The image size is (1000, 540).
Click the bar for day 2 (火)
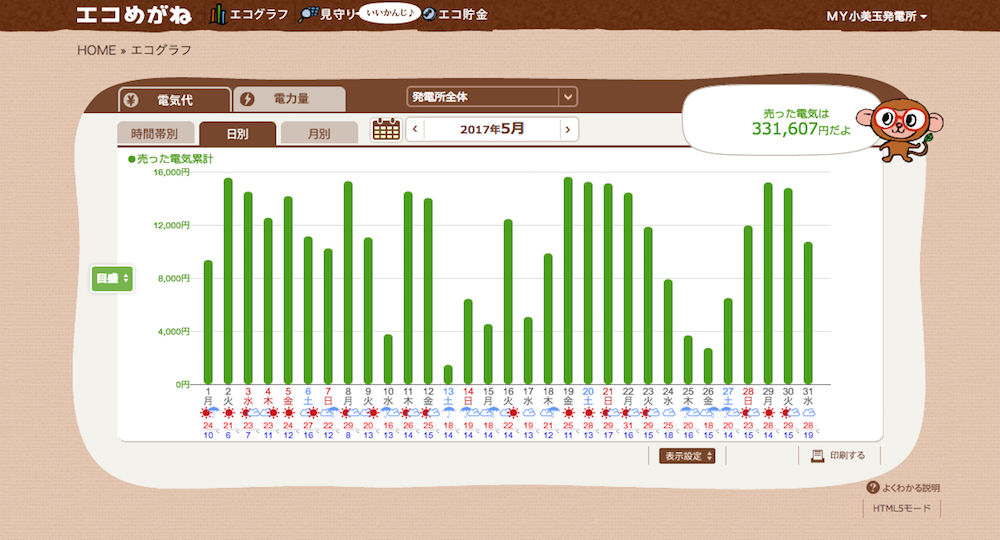[228, 281]
